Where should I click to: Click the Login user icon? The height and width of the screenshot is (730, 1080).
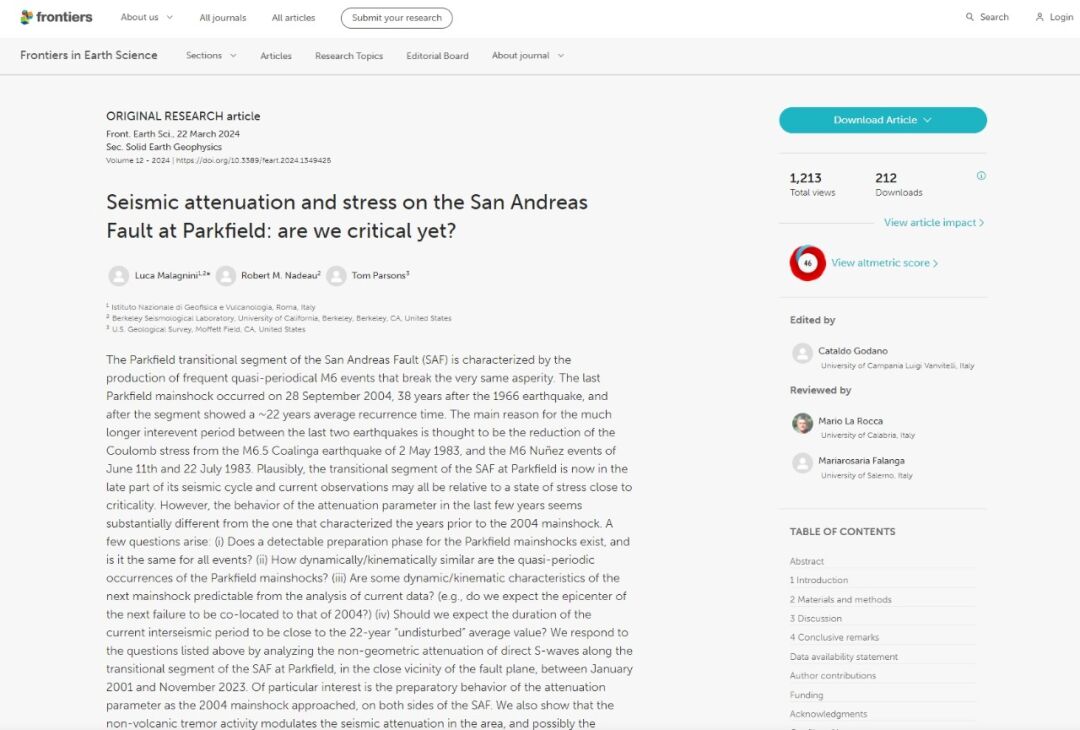pos(1040,17)
